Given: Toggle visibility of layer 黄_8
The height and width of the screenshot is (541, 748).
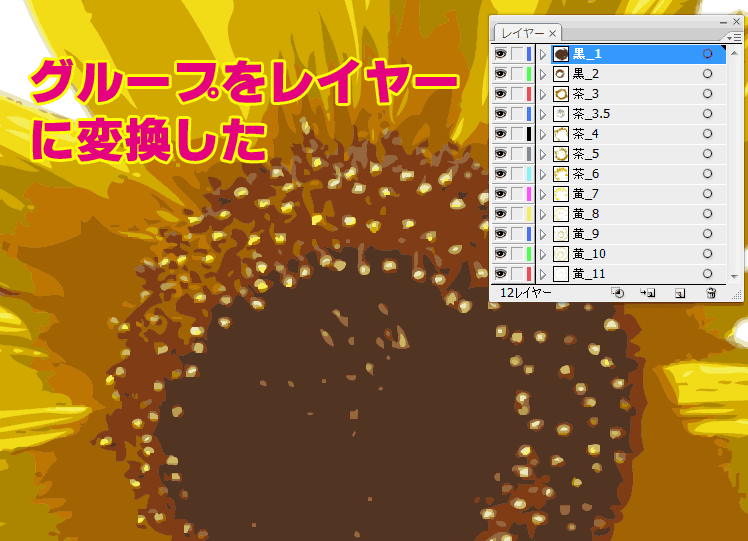Looking at the screenshot, I should pyautogui.click(x=500, y=214).
